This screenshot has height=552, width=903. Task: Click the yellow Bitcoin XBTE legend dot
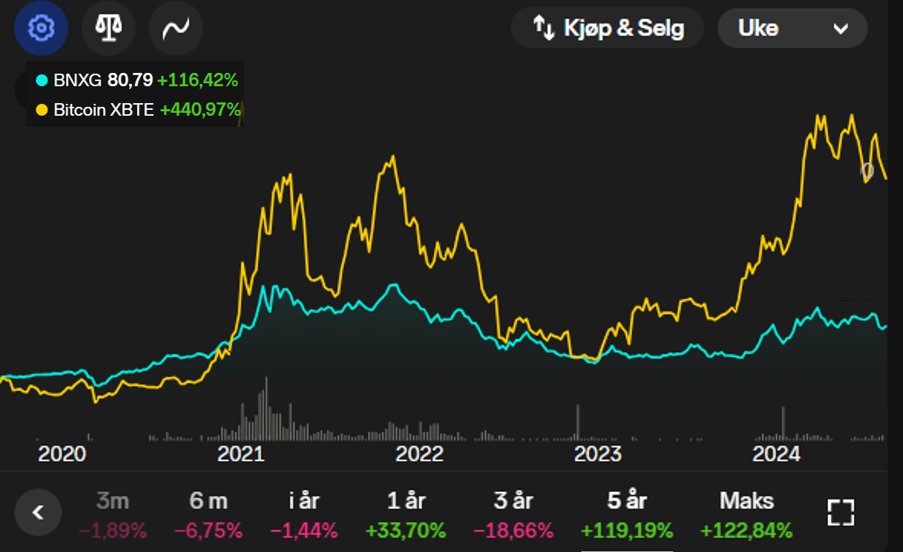[41, 109]
